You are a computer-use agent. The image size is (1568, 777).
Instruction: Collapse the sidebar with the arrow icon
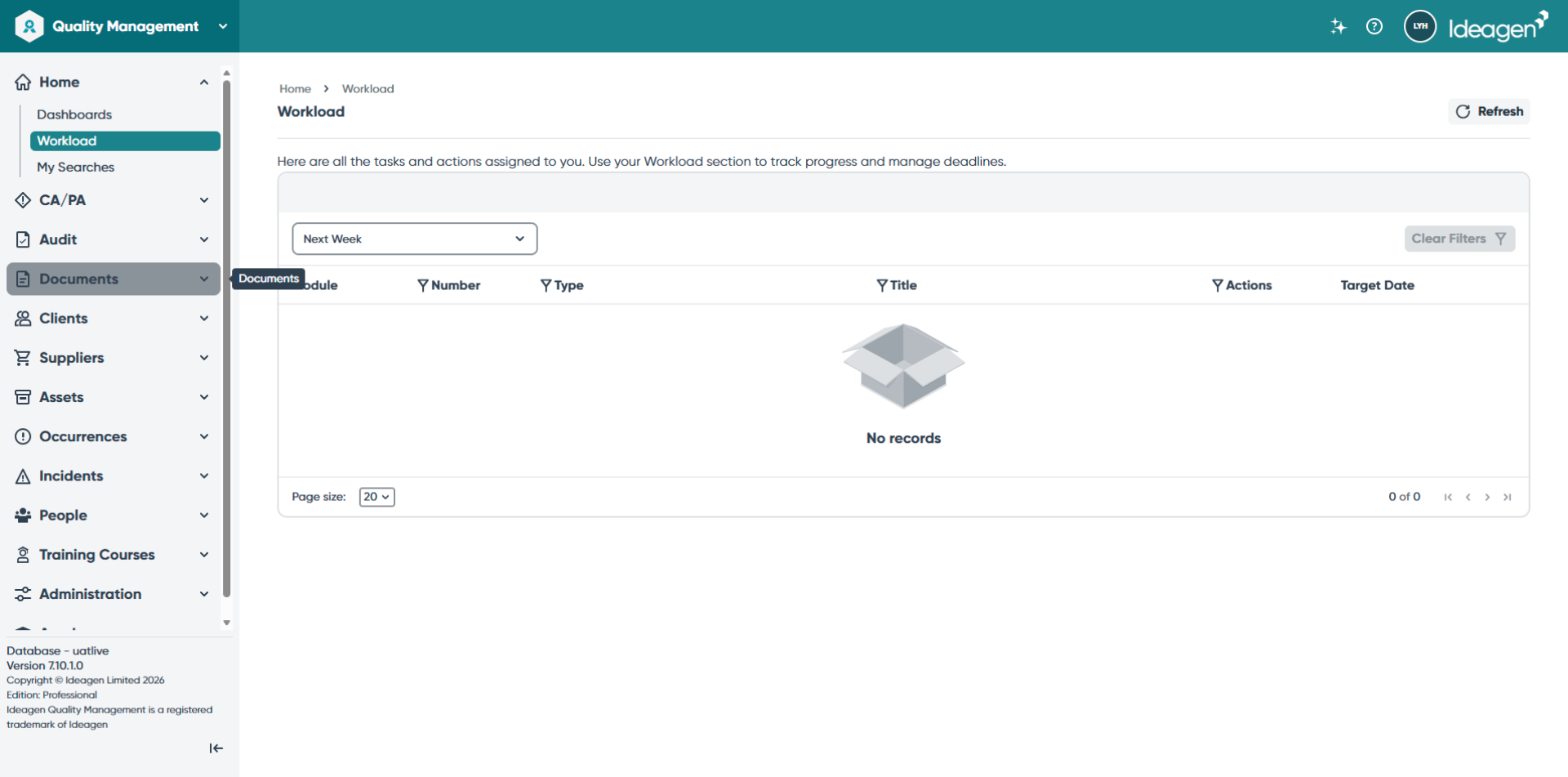pos(216,748)
